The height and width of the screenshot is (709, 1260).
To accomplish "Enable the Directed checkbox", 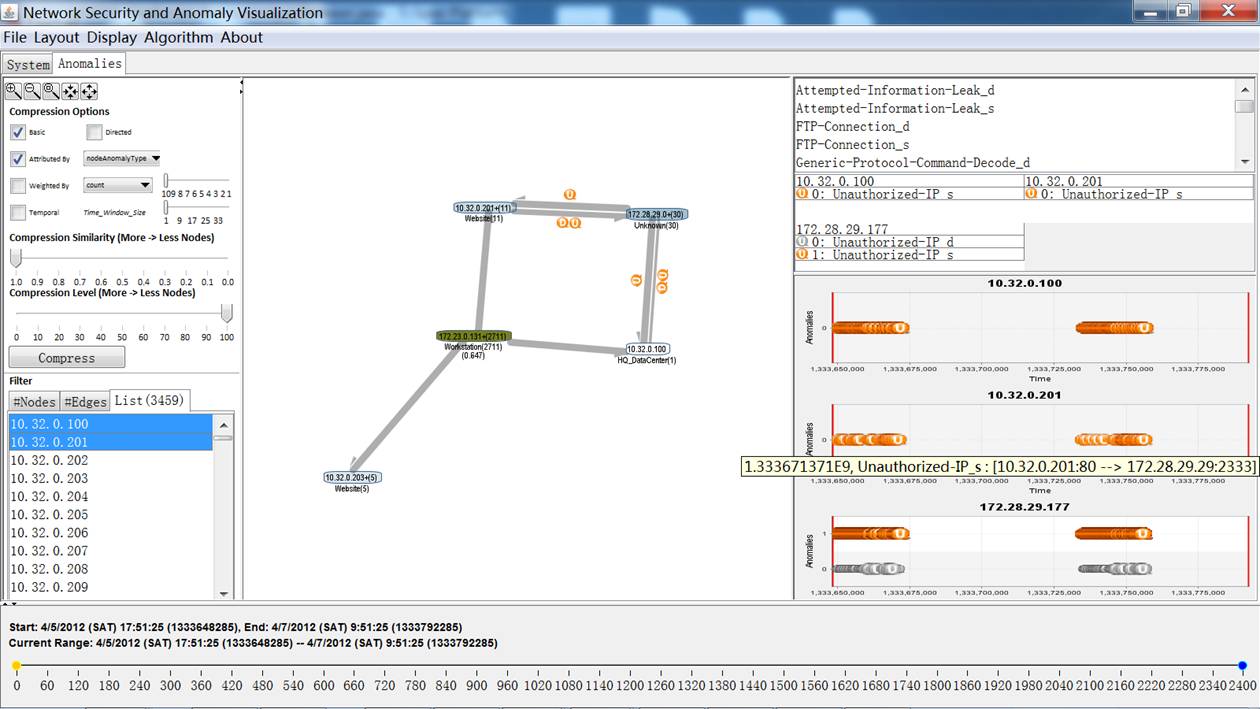I will [94, 132].
